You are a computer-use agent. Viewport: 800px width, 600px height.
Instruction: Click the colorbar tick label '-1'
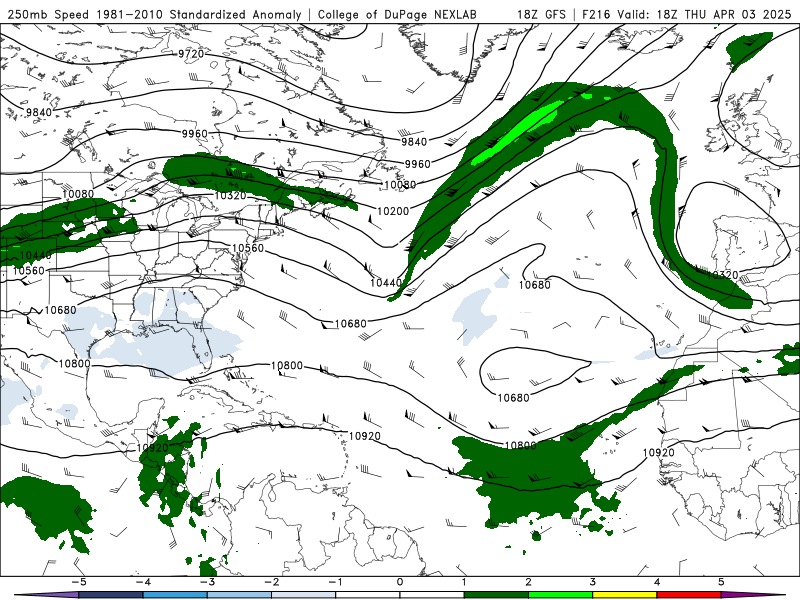click(335, 582)
